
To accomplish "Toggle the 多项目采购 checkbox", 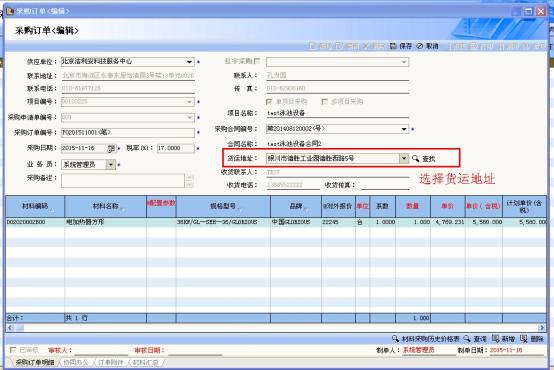I will pyautogui.click(x=324, y=101).
